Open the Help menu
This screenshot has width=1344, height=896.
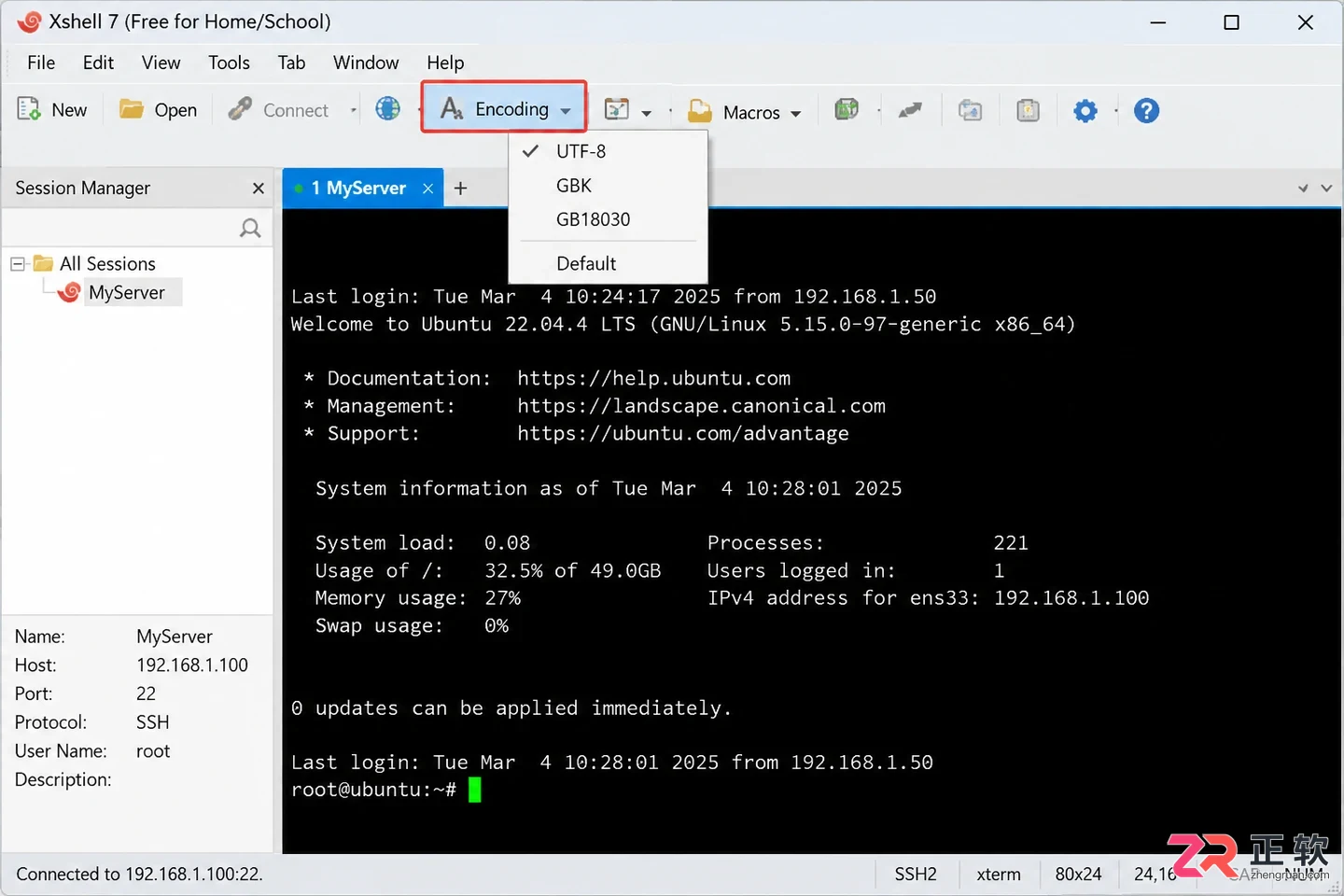(445, 63)
